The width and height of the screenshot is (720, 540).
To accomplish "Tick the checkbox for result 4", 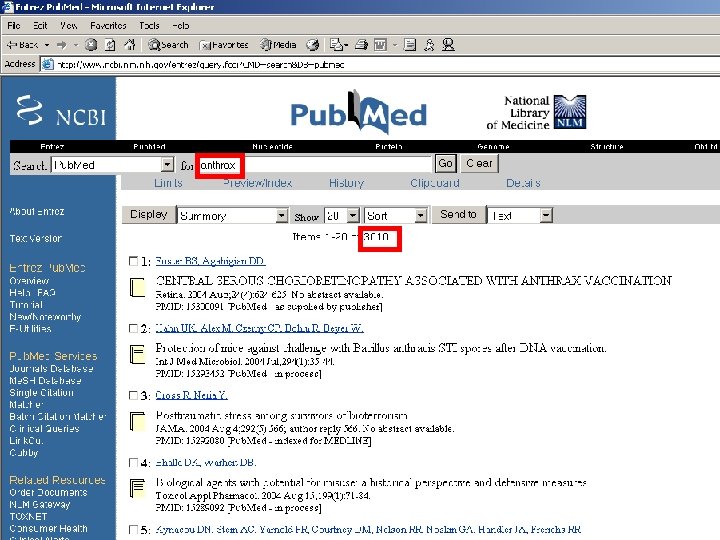I will point(134,462).
